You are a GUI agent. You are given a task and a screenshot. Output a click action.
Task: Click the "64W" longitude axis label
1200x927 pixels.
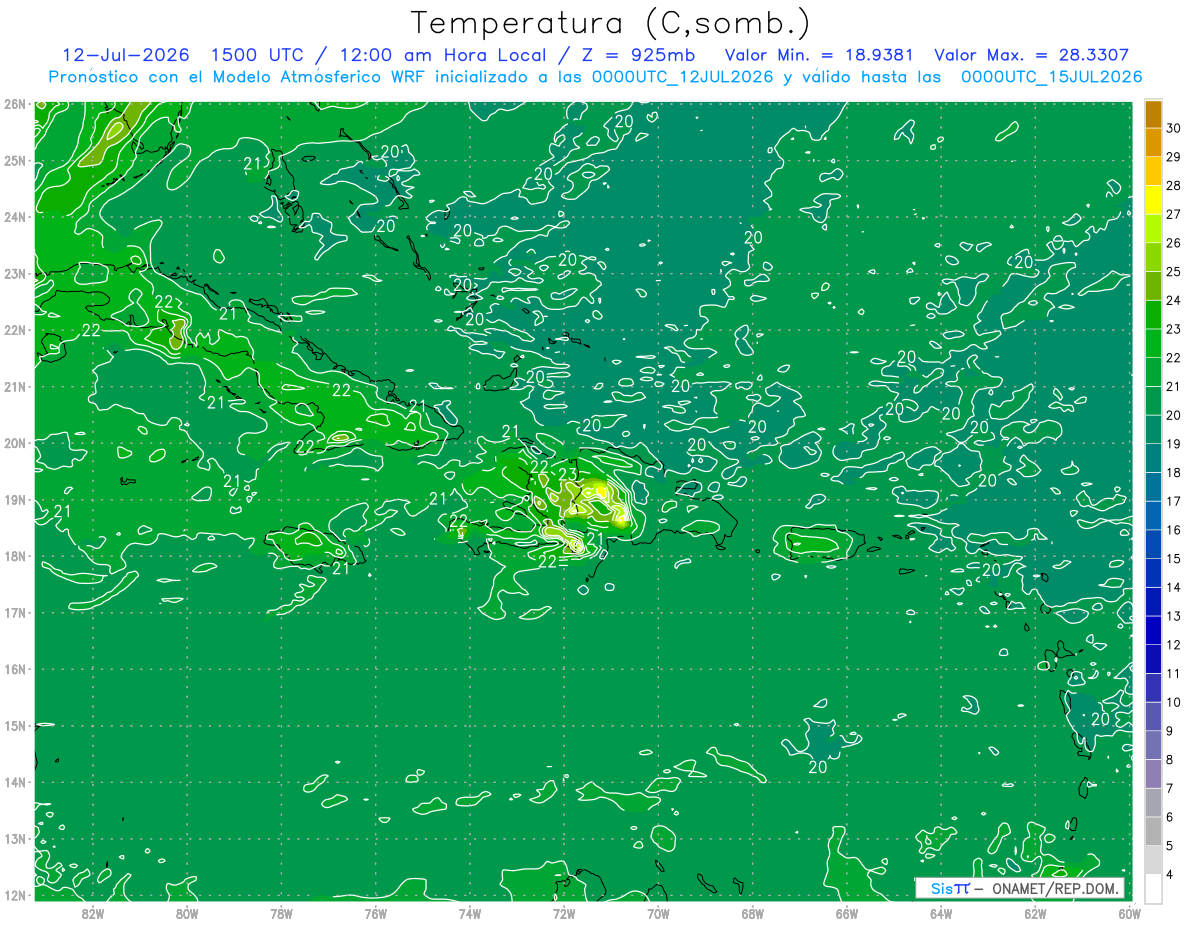[x=940, y=912]
